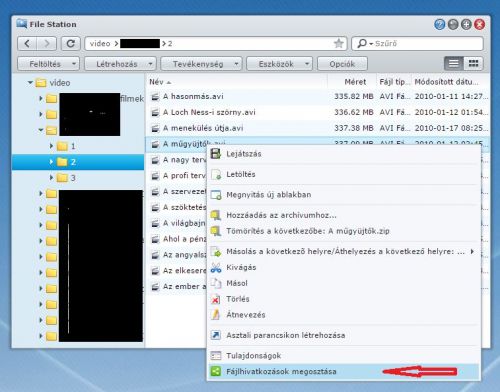Choose Lejátszás from the context menu
Screen dimensions: 500x392
pyautogui.click(x=343, y=154)
